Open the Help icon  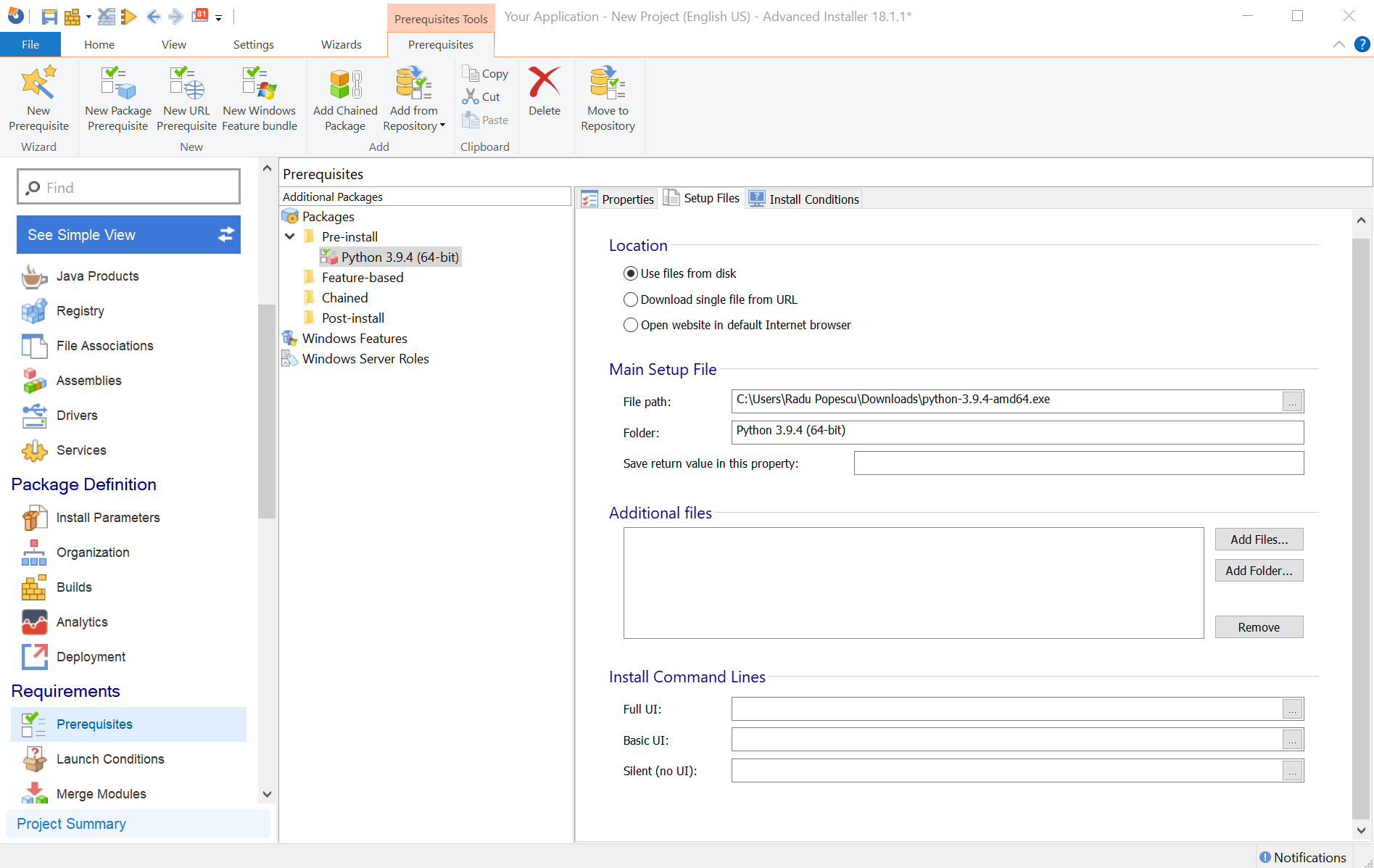pos(1362,44)
